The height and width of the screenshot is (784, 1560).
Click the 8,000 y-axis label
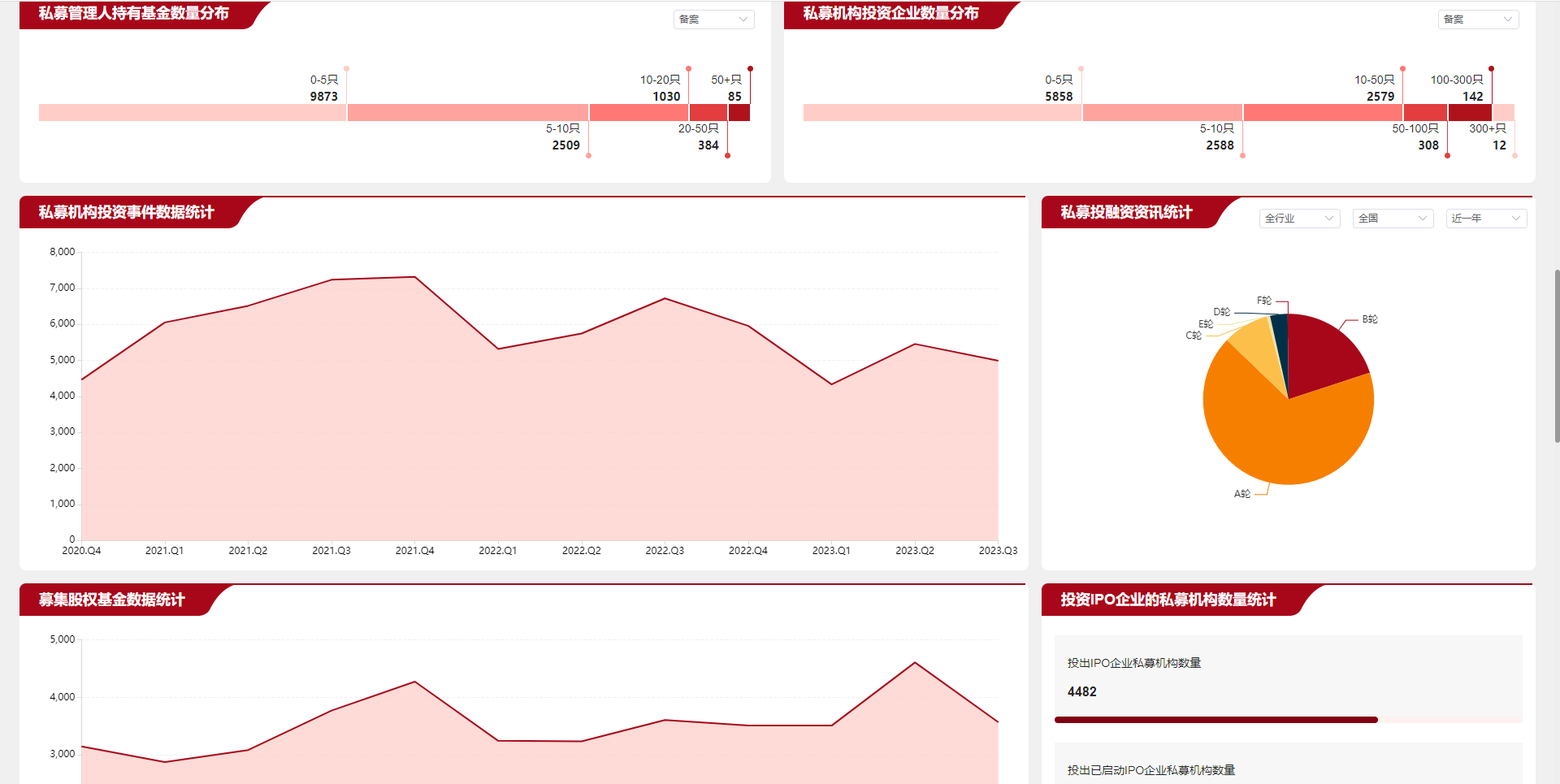[x=62, y=252]
